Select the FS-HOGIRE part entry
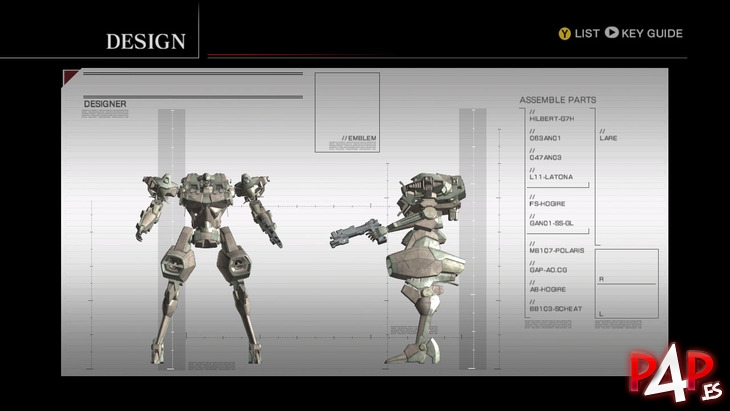Viewport: 730px width, 411px height. point(547,204)
